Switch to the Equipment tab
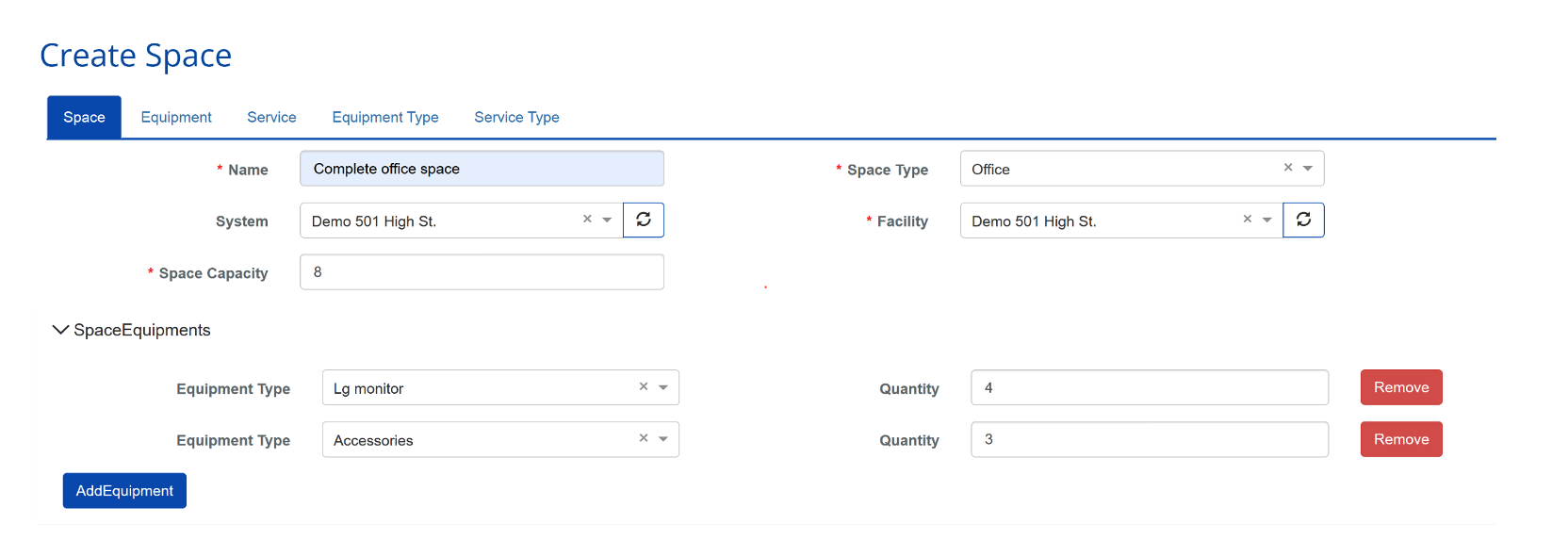 [x=176, y=117]
